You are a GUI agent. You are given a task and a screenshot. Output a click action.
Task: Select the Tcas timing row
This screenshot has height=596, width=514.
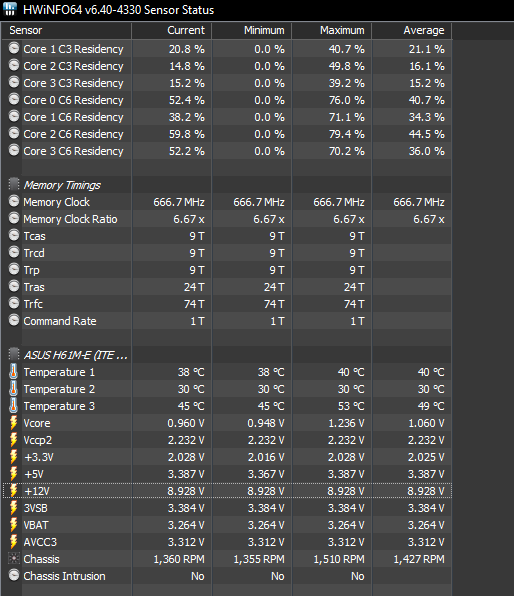pyautogui.click(x=227, y=236)
